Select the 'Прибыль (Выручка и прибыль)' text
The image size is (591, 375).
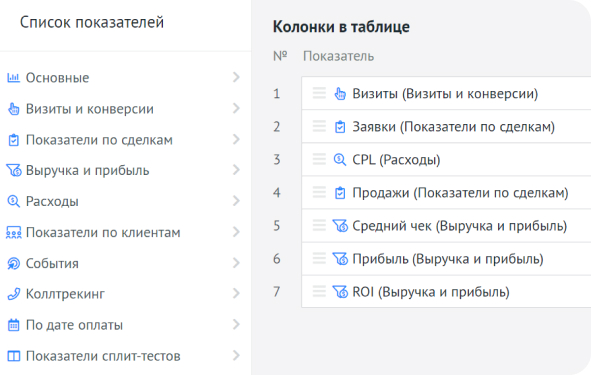point(448,259)
